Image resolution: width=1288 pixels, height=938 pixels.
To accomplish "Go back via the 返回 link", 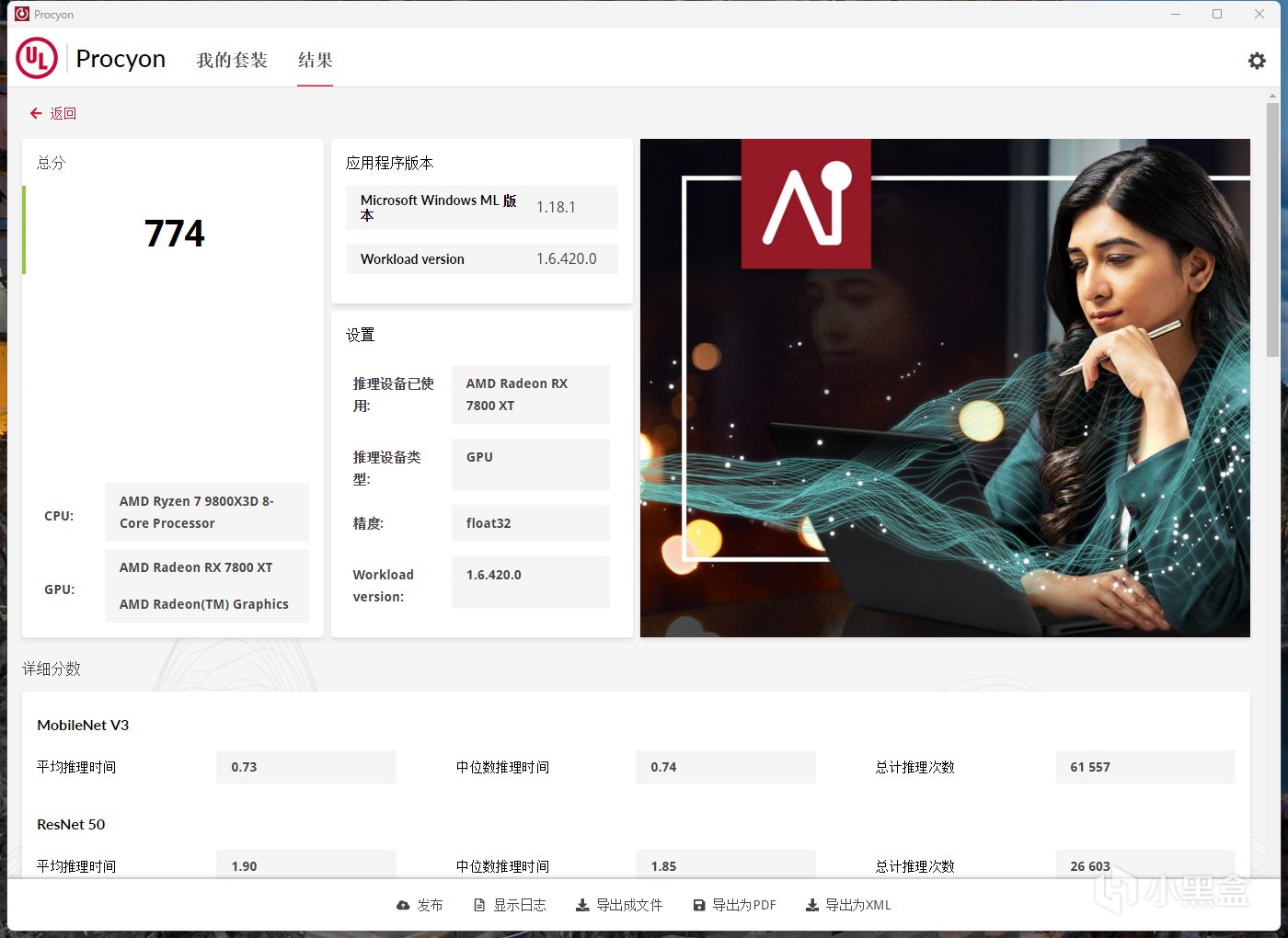I will click(63, 113).
